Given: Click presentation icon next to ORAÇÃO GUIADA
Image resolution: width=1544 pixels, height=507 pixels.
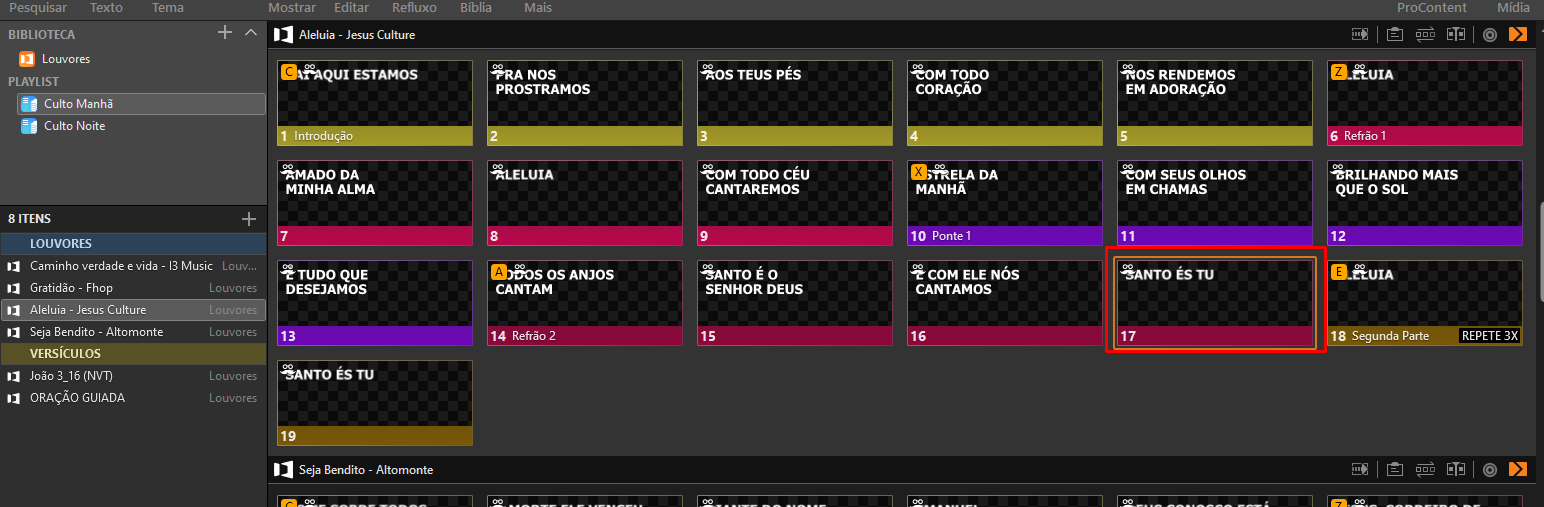Looking at the screenshot, I should point(14,398).
